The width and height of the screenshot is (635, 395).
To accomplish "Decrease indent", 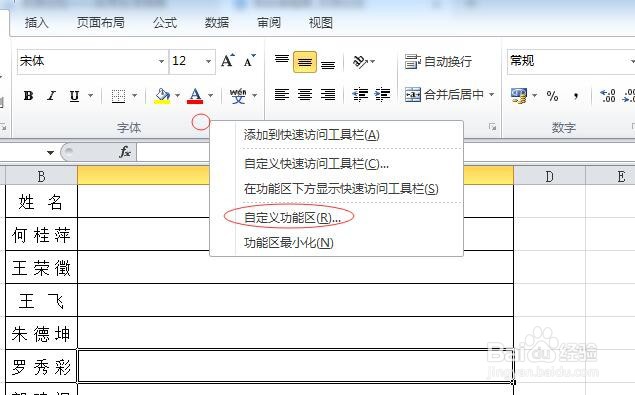I will (x=360, y=95).
